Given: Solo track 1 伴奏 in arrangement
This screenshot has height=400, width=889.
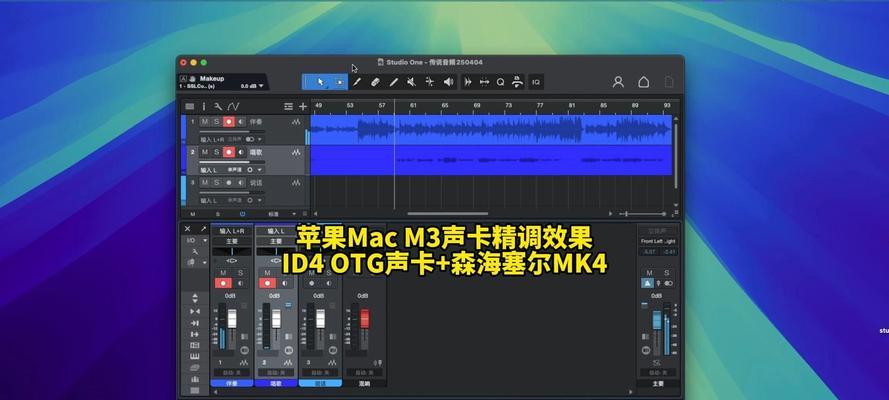Looking at the screenshot, I should point(216,122).
